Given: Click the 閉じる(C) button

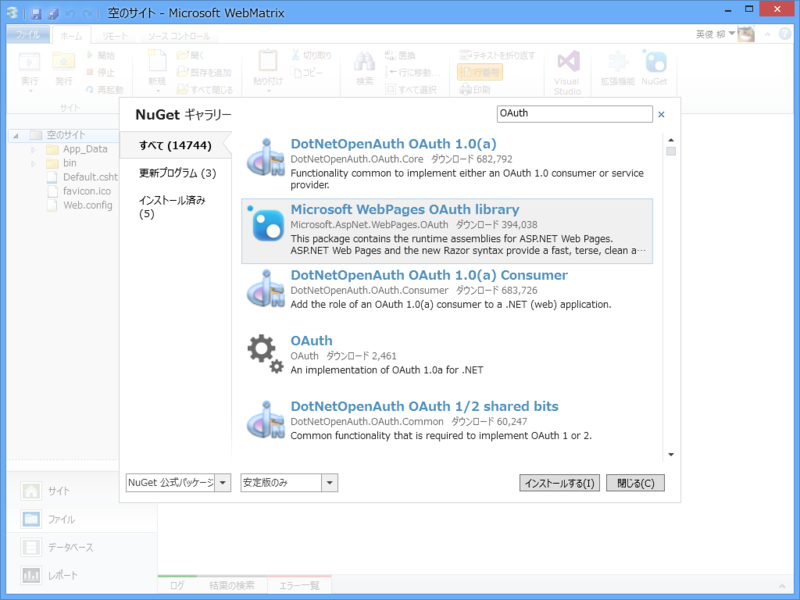Looking at the screenshot, I should [x=635, y=483].
